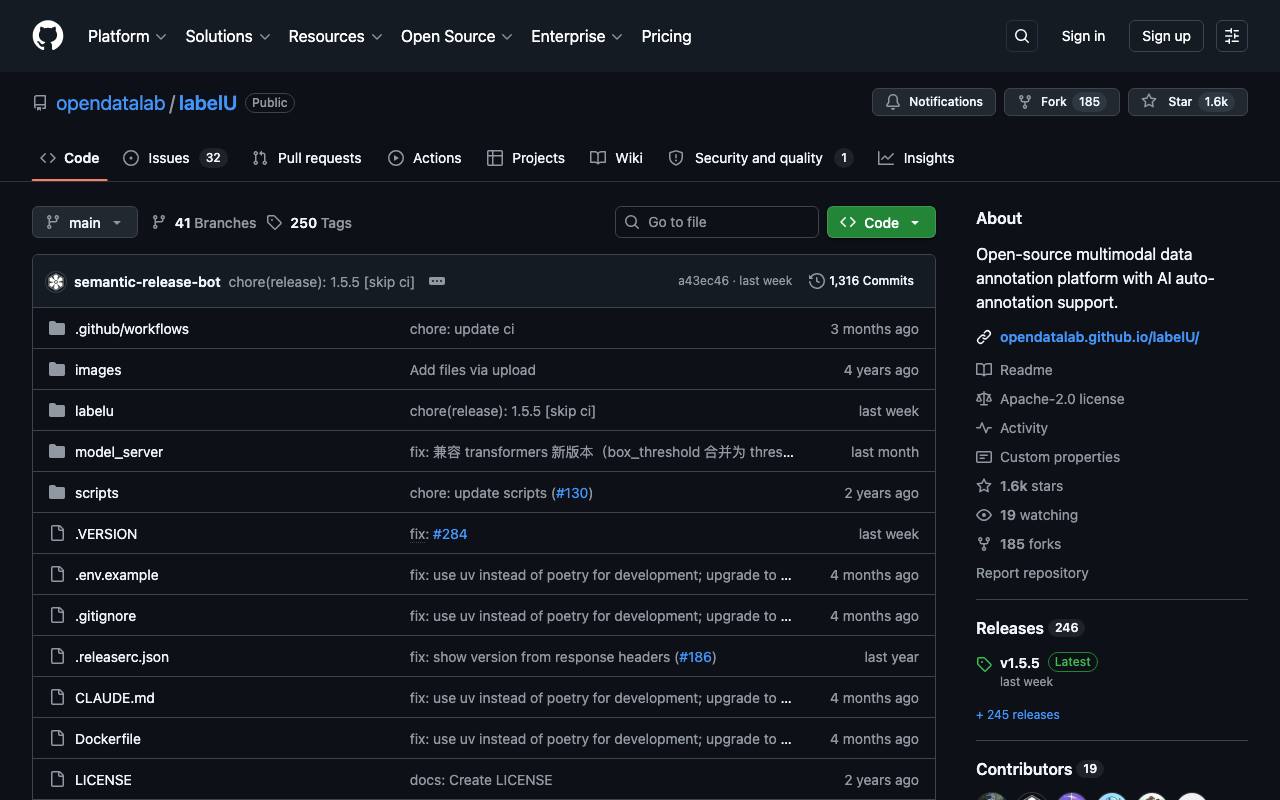The height and width of the screenshot is (800, 1280).
Task: Expand the Resources menu
Action: (x=335, y=36)
